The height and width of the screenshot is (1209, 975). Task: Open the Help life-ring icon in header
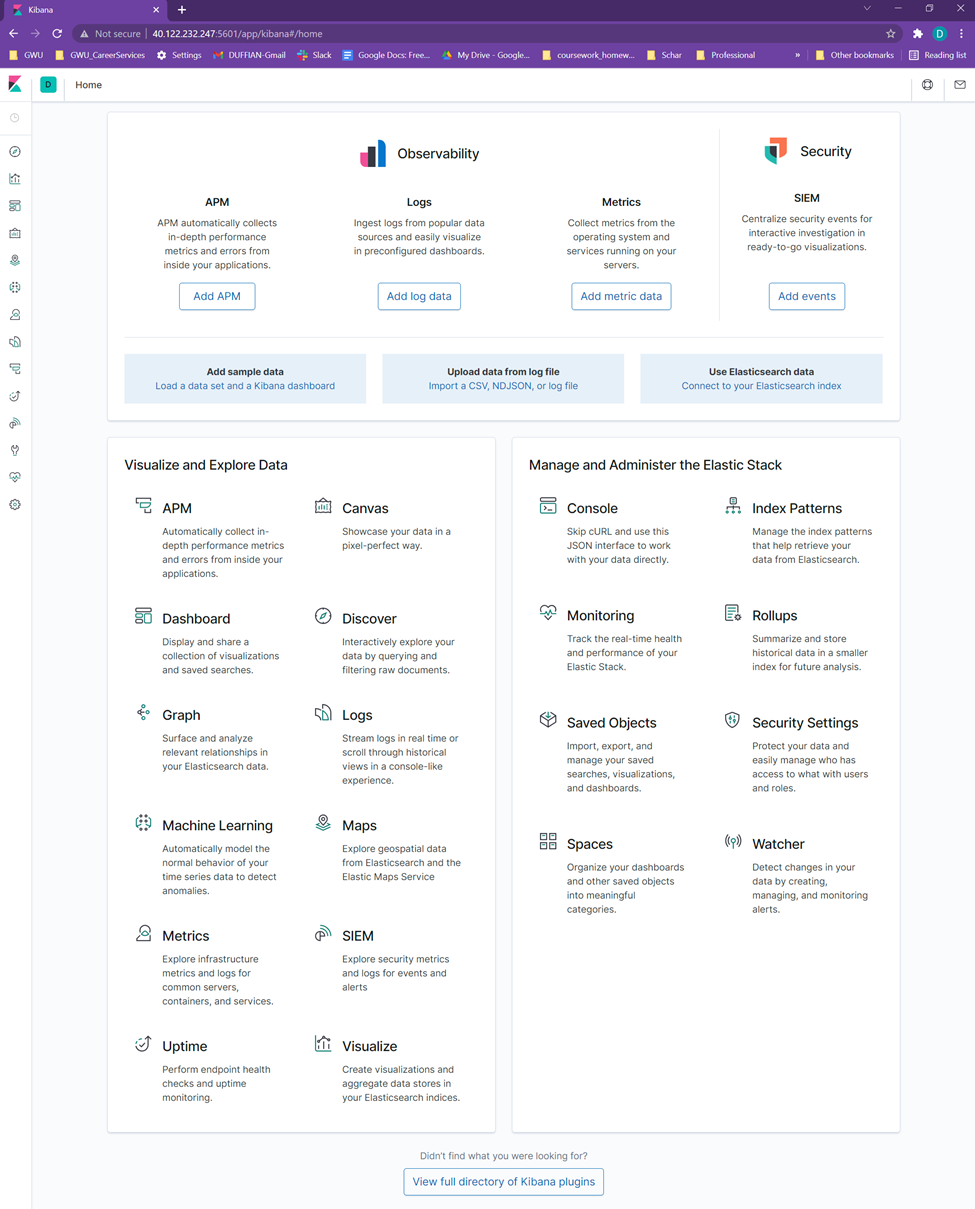pos(927,85)
